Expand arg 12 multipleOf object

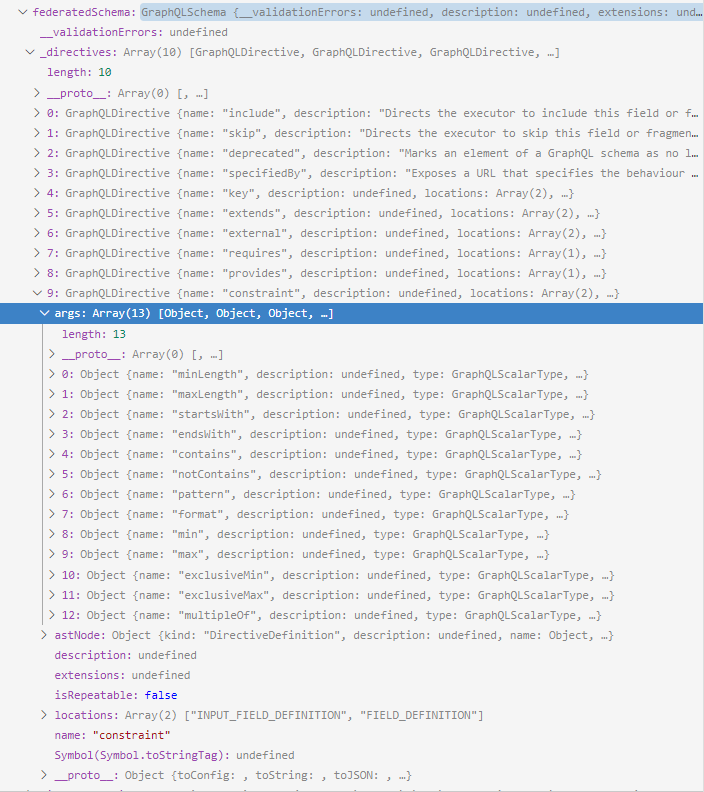(52, 615)
